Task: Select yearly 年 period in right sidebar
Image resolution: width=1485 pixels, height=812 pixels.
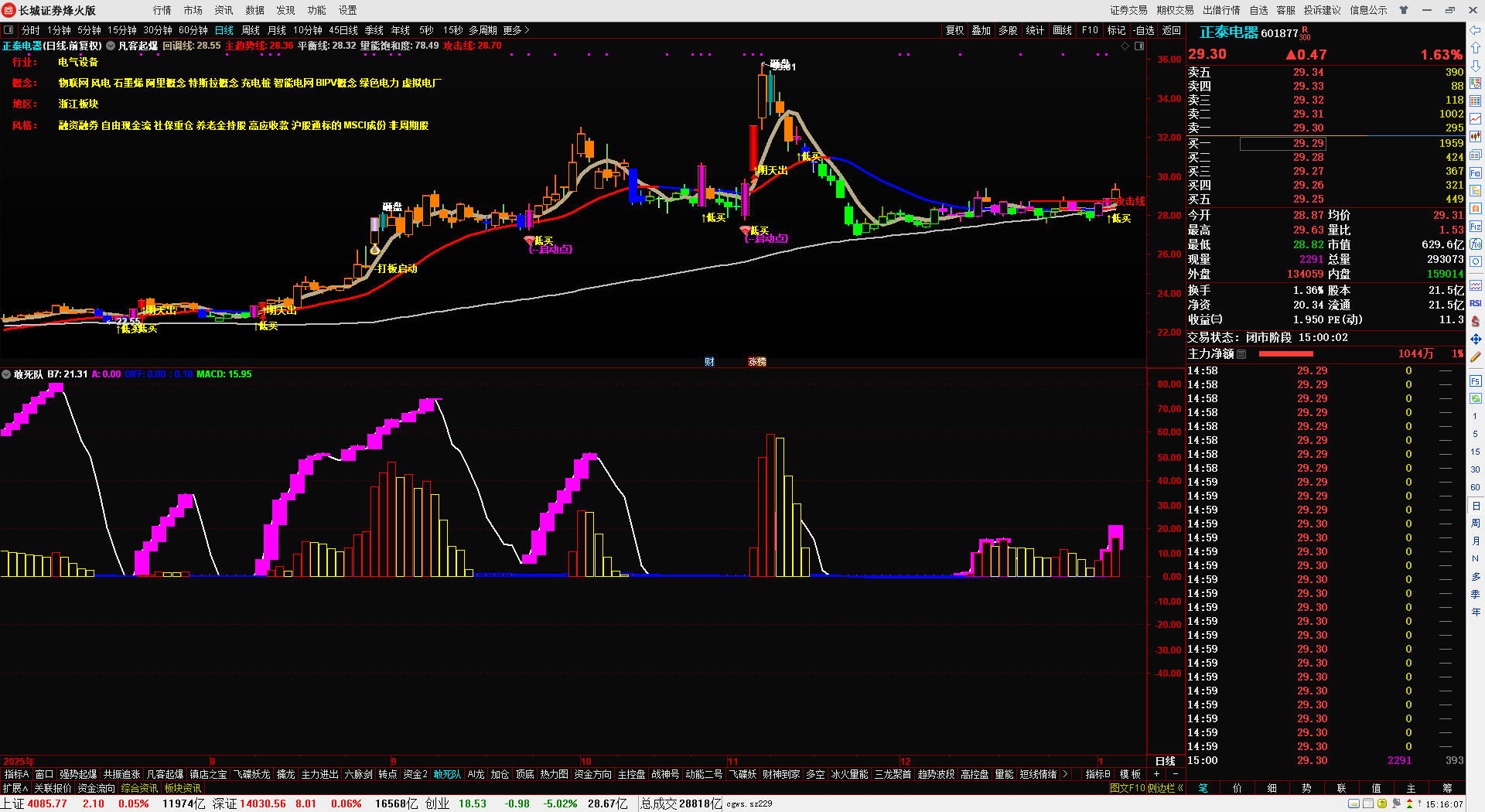Action: coord(1475,612)
